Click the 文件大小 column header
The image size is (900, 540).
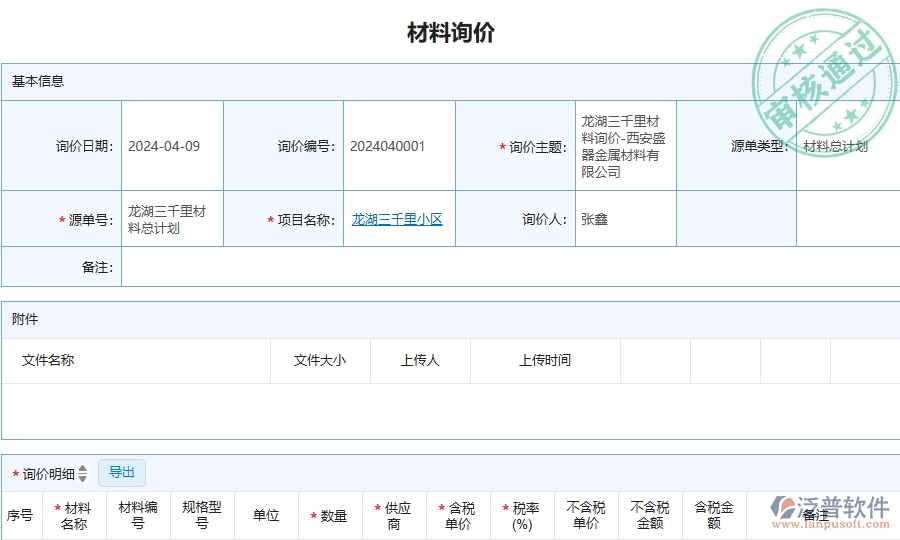[x=320, y=360]
